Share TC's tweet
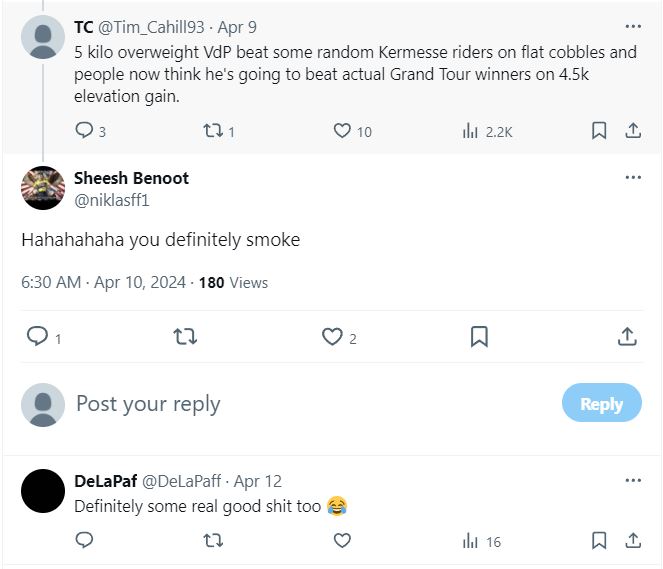The image size is (663, 569). tap(633, 131)
